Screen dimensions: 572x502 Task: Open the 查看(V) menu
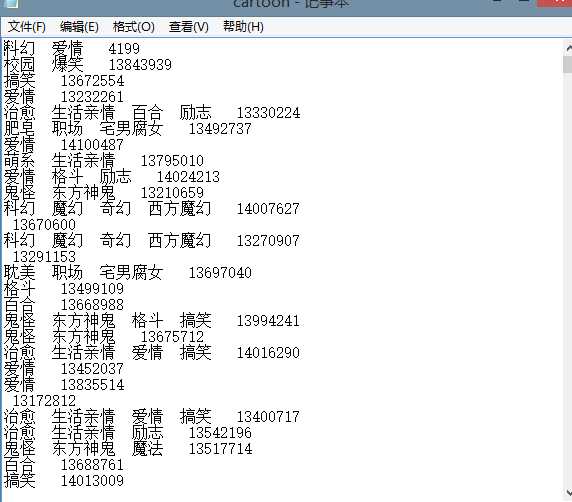[x=188, y=27]
